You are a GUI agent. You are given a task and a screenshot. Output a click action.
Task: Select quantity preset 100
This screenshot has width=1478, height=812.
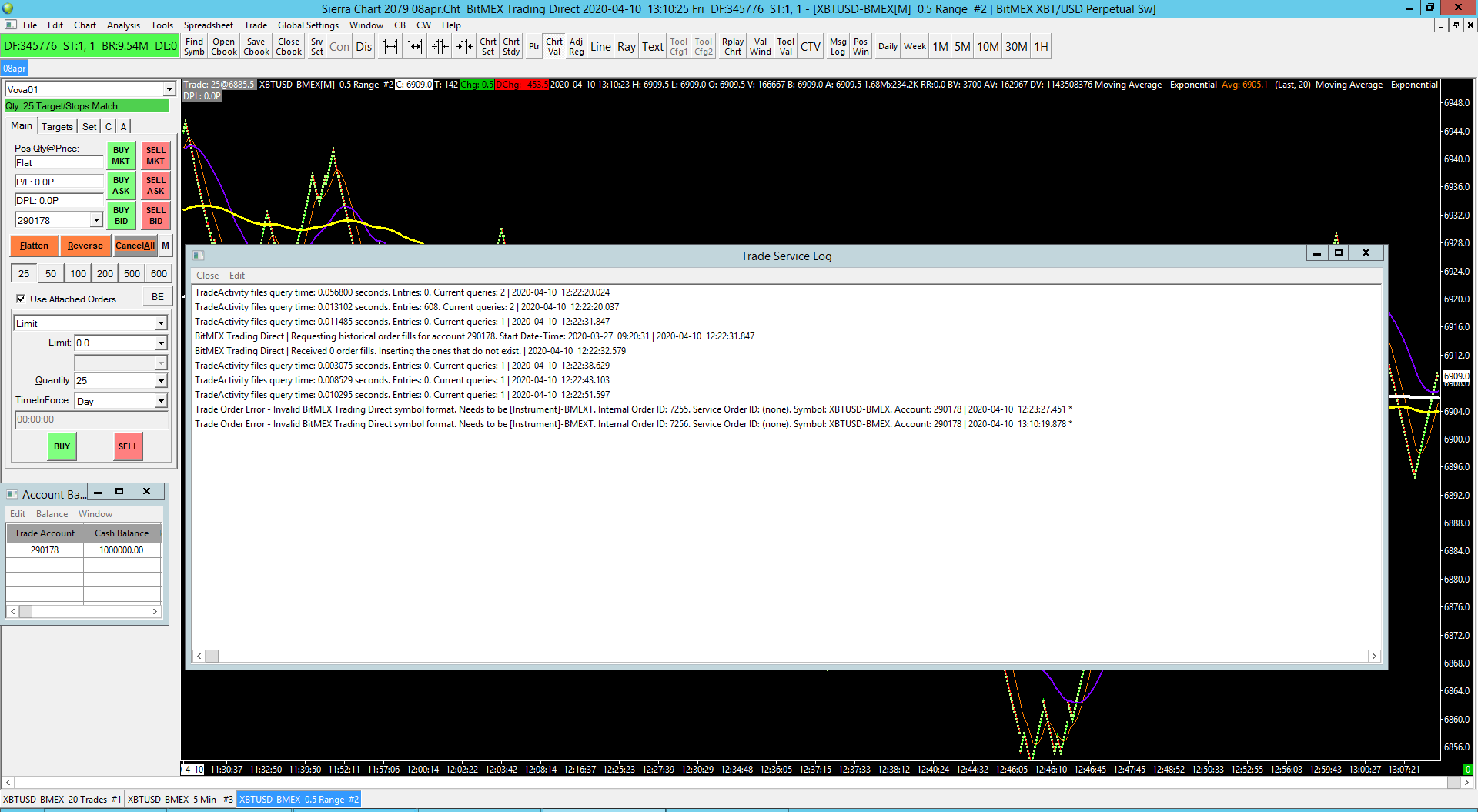click(x=79, y=274)
